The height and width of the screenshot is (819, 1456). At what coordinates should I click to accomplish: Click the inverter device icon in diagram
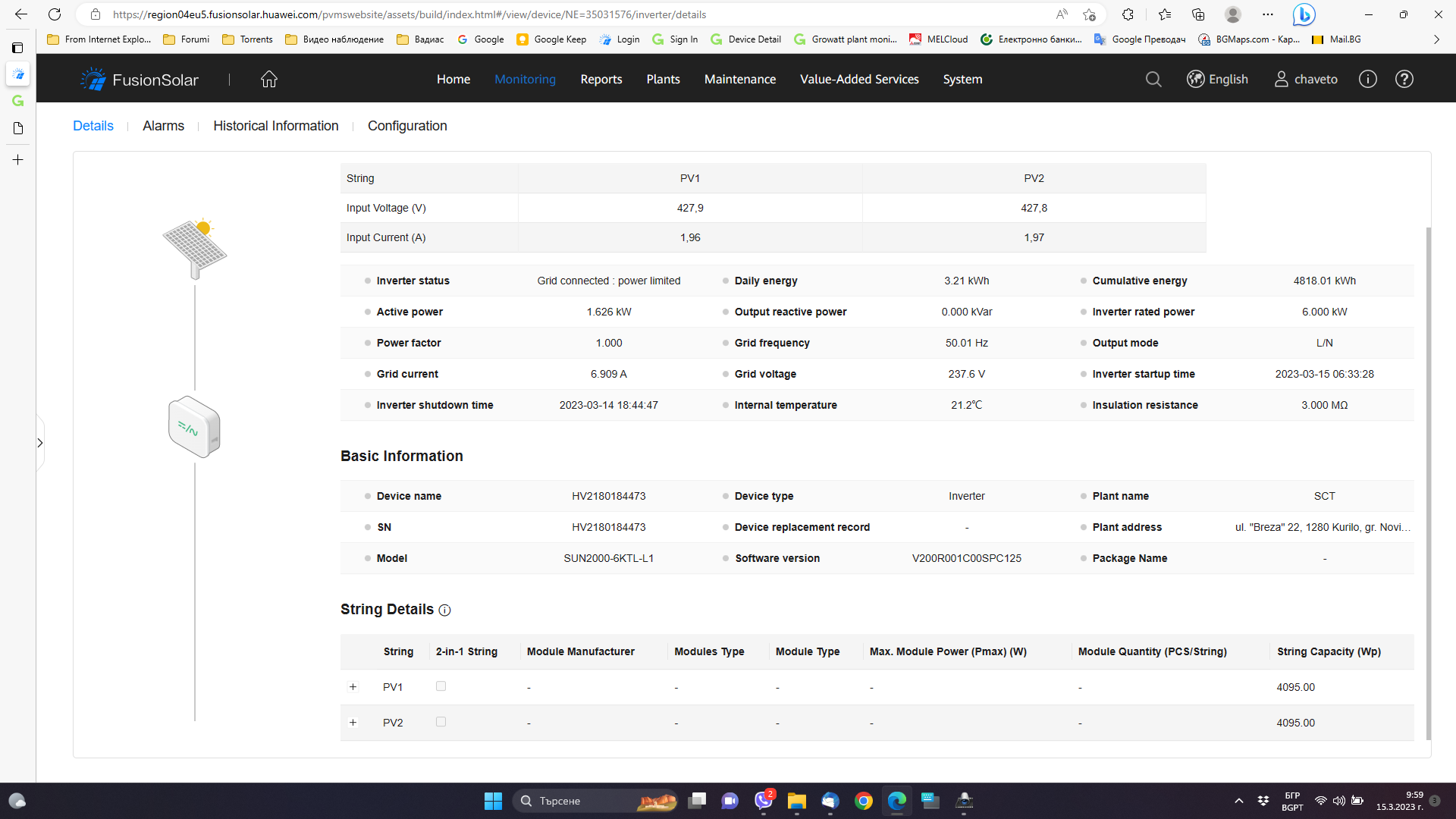pos(194,427)
